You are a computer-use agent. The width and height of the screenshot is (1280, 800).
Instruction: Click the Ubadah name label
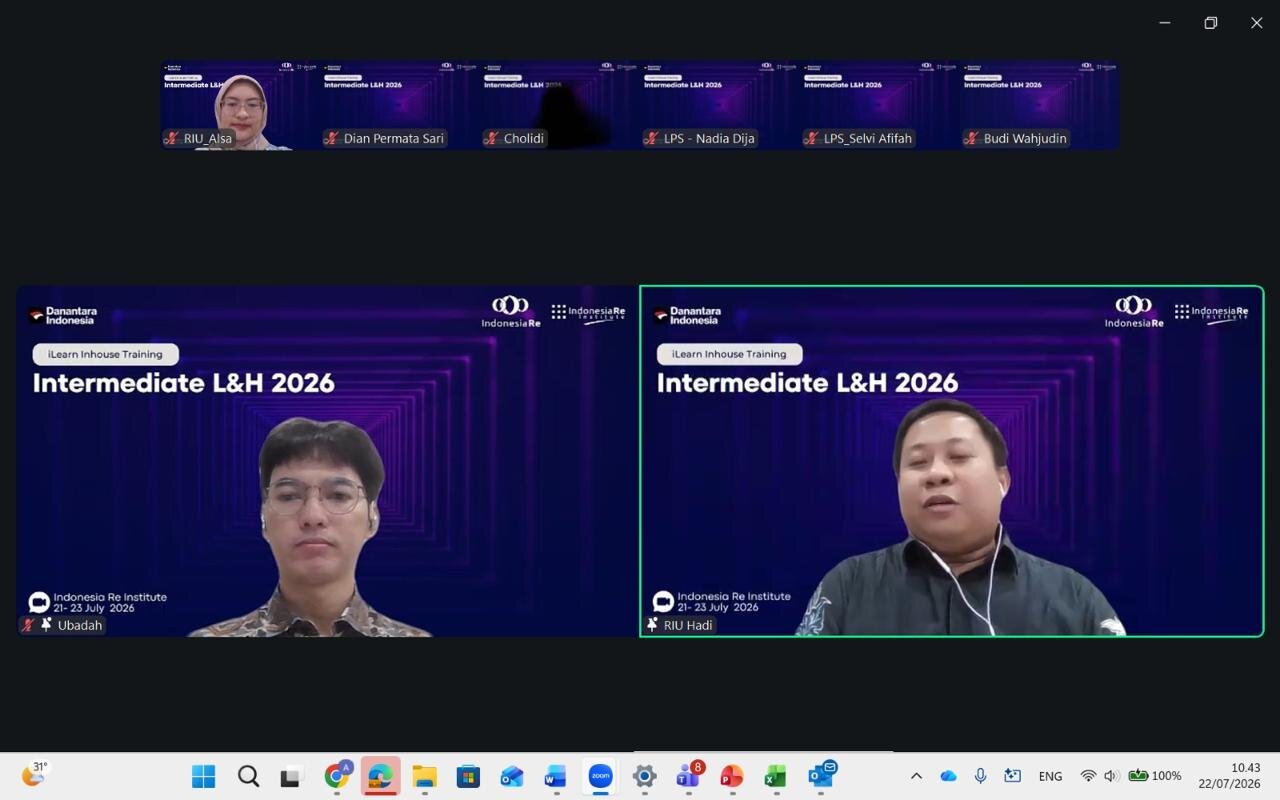(x=79, y=625)
